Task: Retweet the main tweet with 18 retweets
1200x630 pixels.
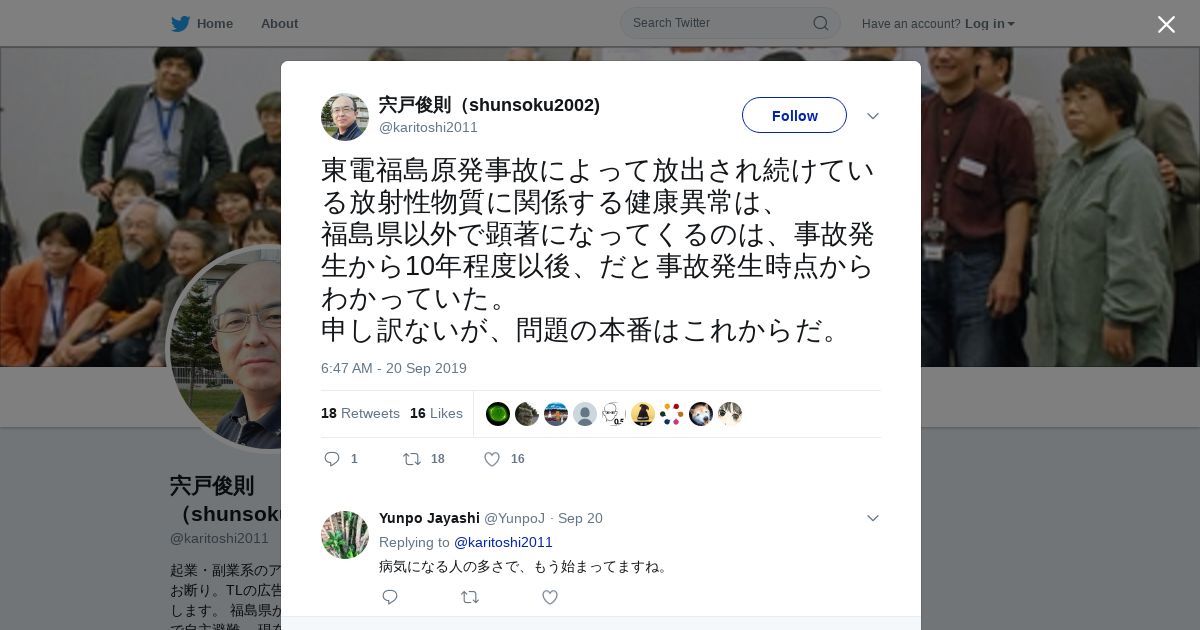Action: [x=411, y=459]
